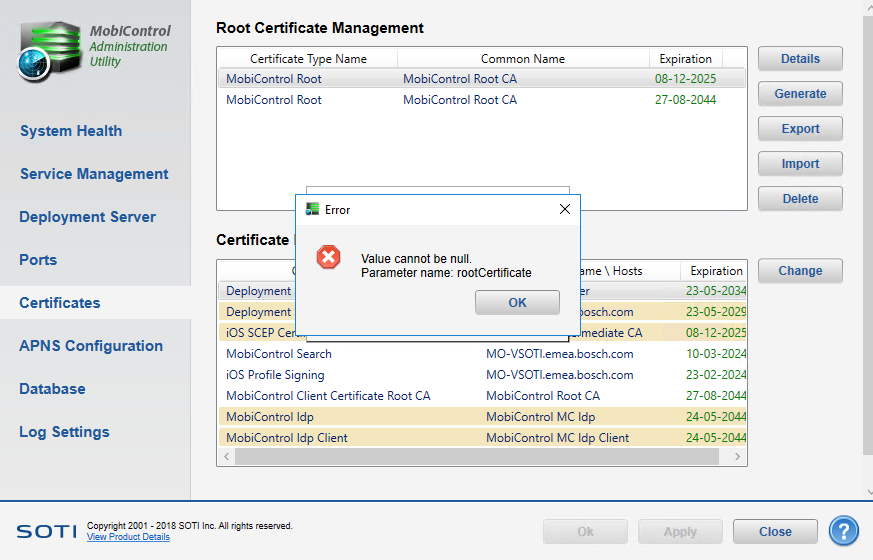Switch to the Ports section
Screen dimensions: 873x560
pyautogui.click(x=38, y=260)
